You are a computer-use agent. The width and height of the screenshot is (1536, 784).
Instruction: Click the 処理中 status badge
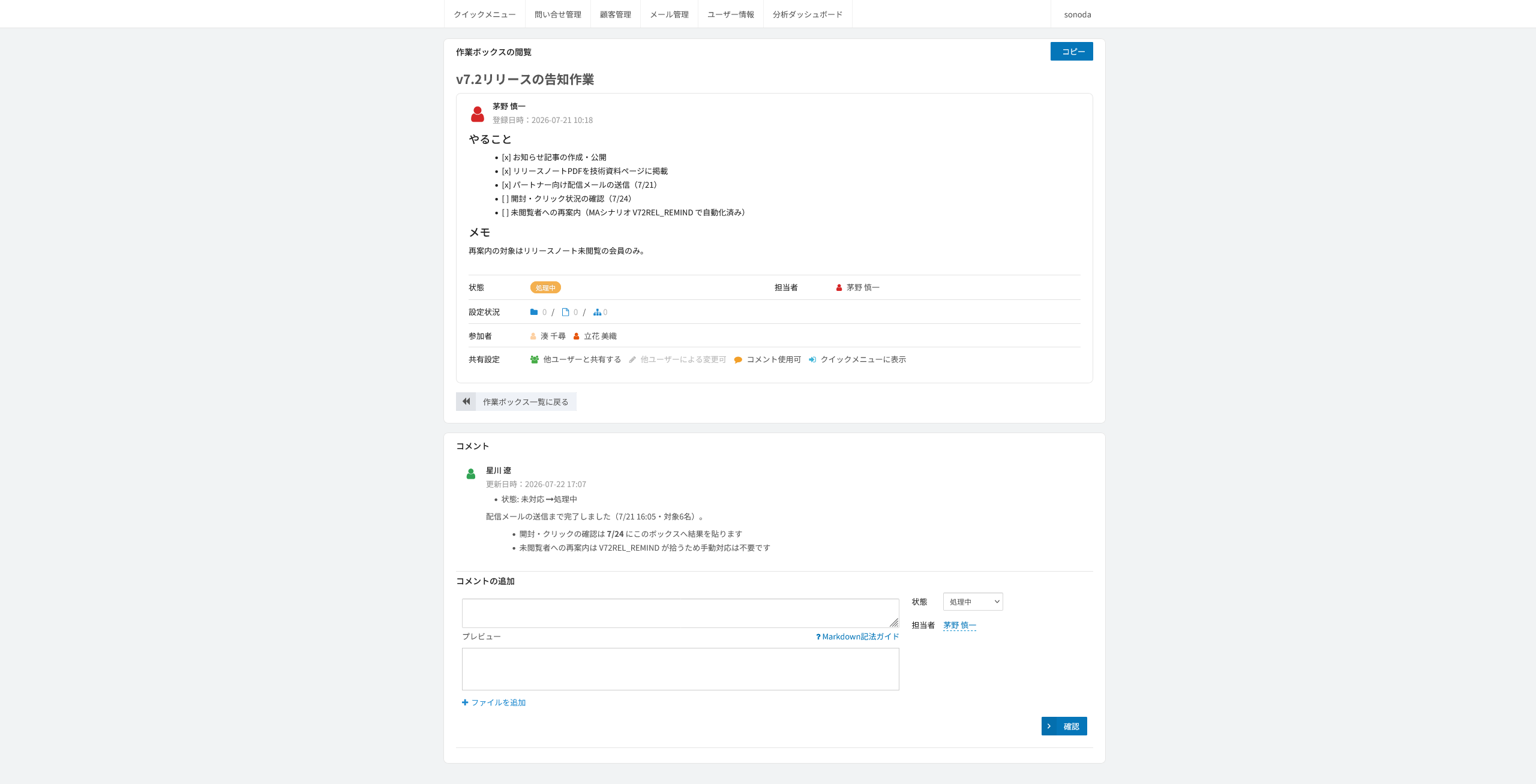545,288
